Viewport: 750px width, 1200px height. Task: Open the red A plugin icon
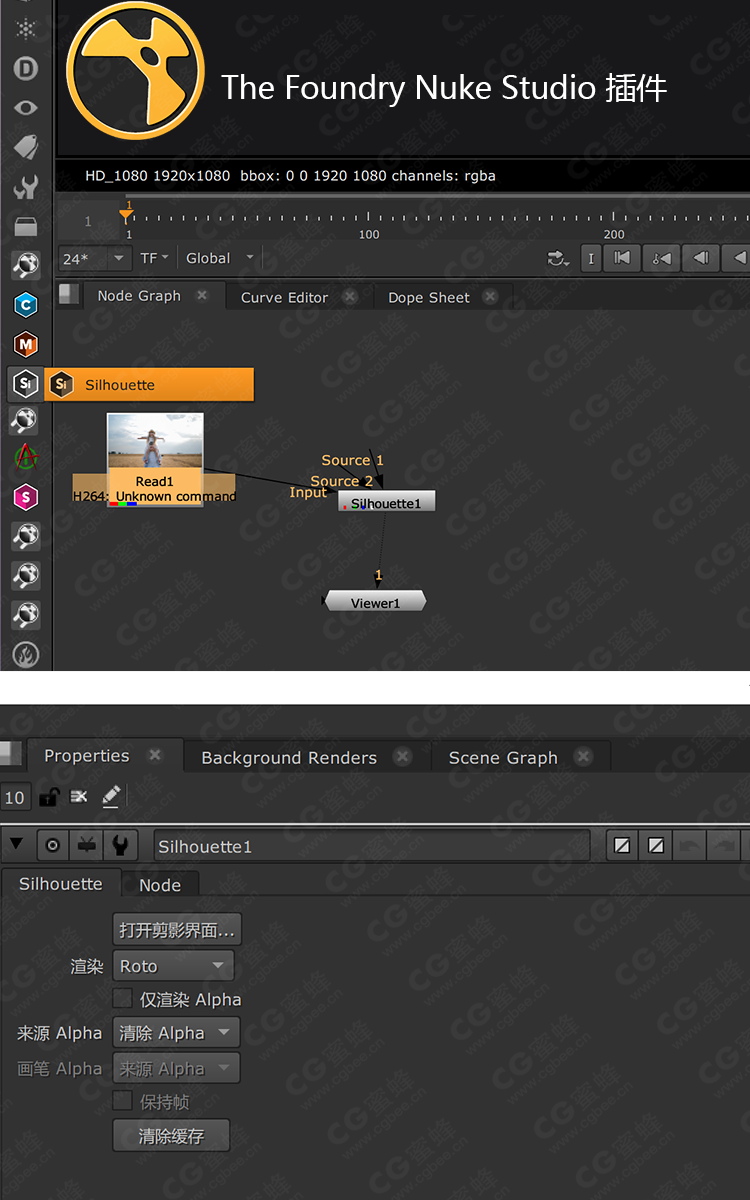coord(26,458)
